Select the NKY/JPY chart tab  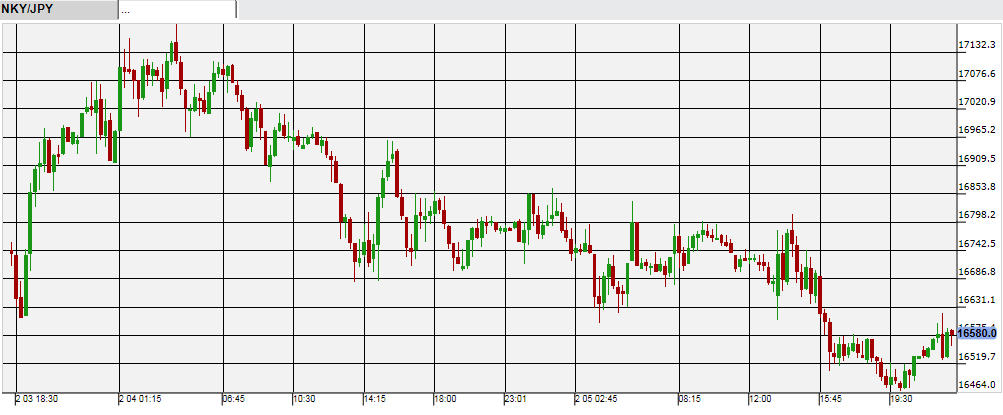click(x=58, y=9)
